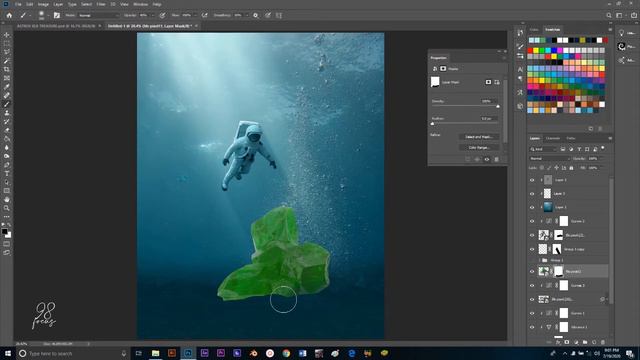Select the Brush tool in toolbox

[x=7, y=104]
